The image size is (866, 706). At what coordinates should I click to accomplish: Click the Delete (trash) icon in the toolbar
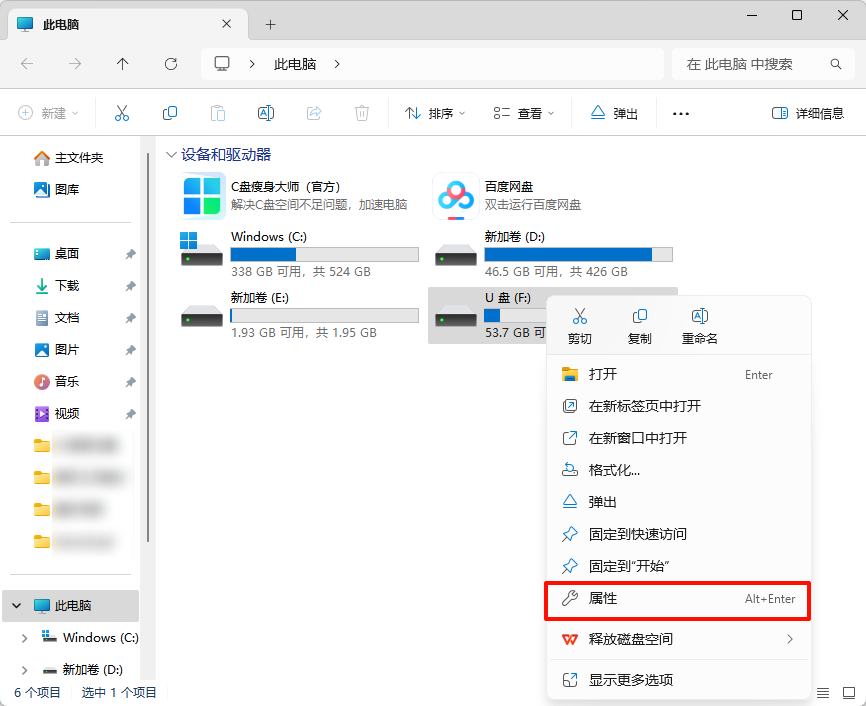tap(361, 113)
